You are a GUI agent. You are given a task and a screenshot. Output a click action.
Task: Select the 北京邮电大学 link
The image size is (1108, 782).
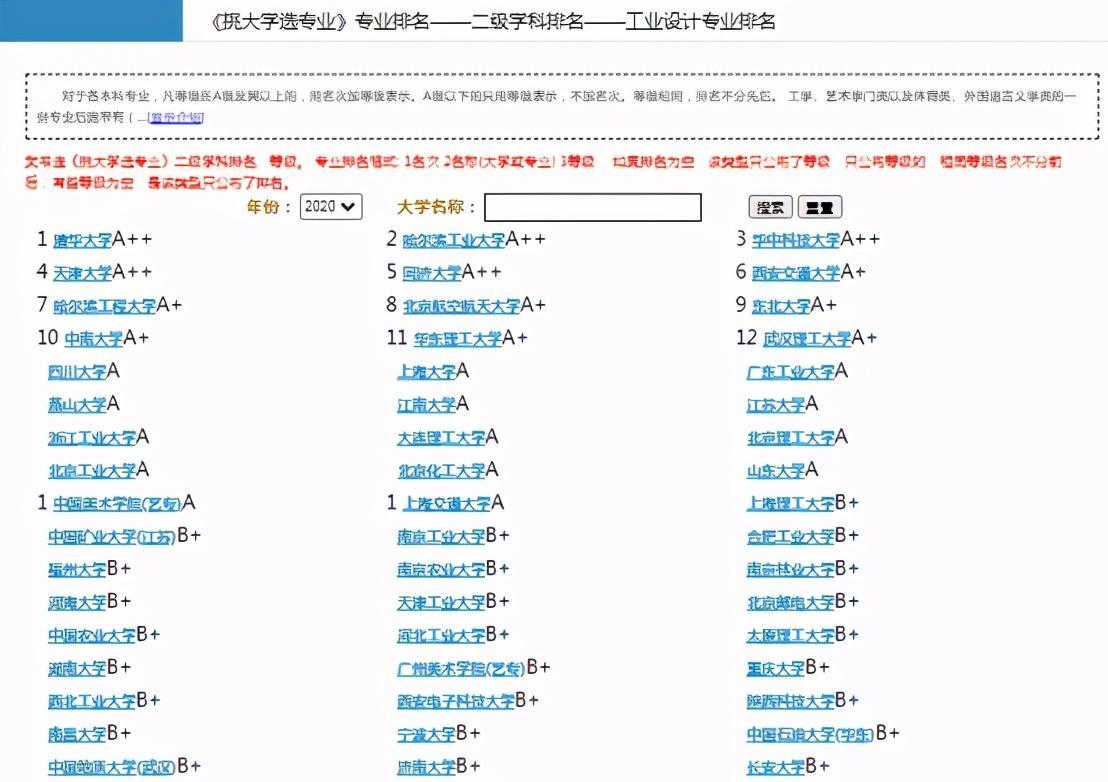pyautogui.click(x=790, y=603)
